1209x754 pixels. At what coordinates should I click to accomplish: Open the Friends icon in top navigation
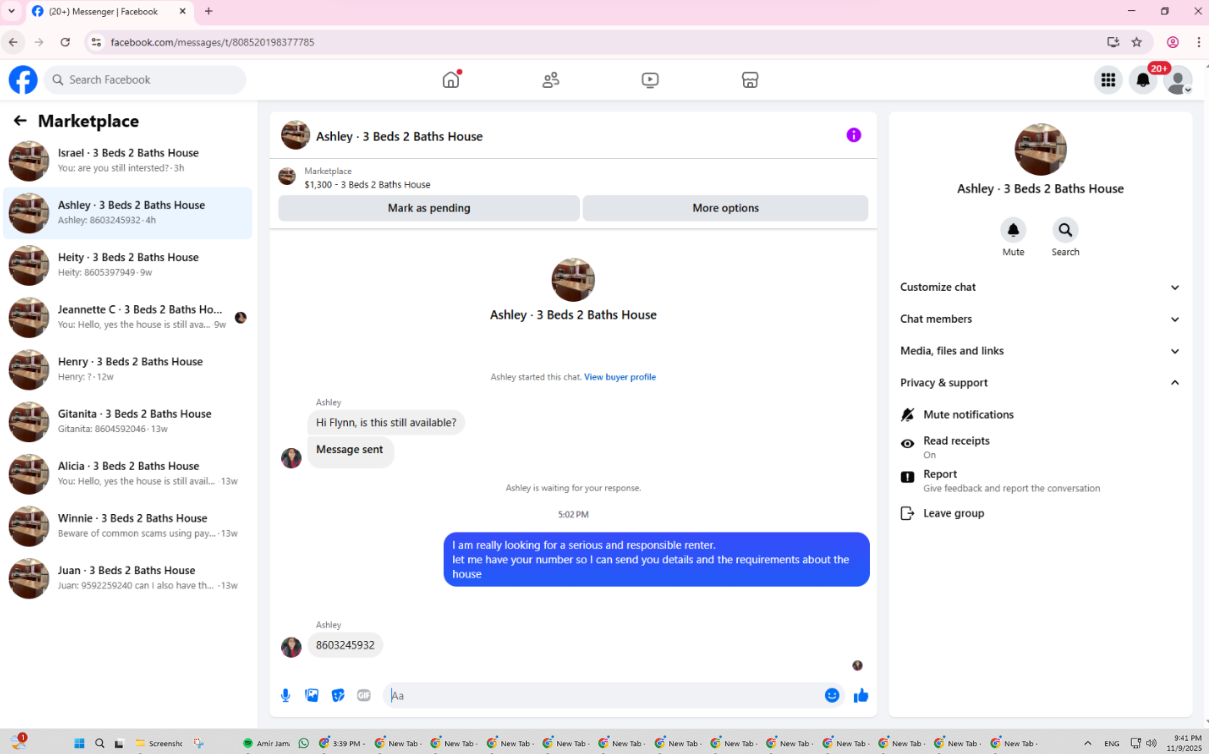551,80
